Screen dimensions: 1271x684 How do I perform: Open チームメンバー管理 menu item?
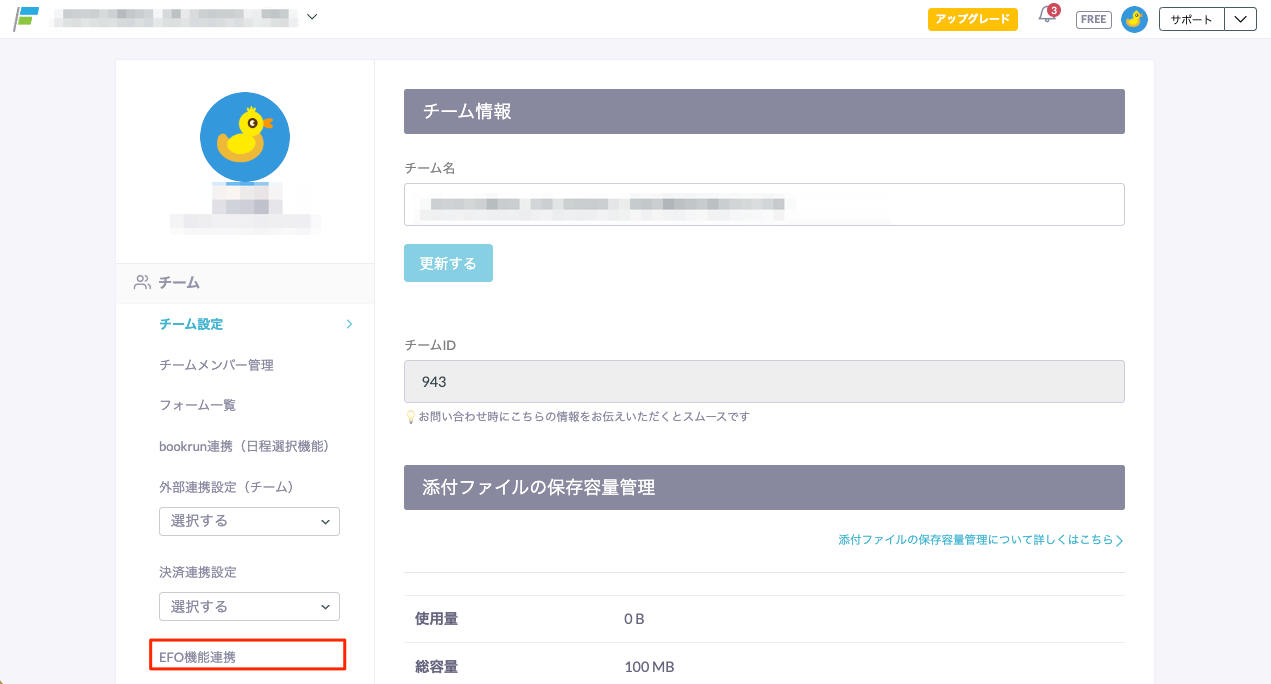216,365
